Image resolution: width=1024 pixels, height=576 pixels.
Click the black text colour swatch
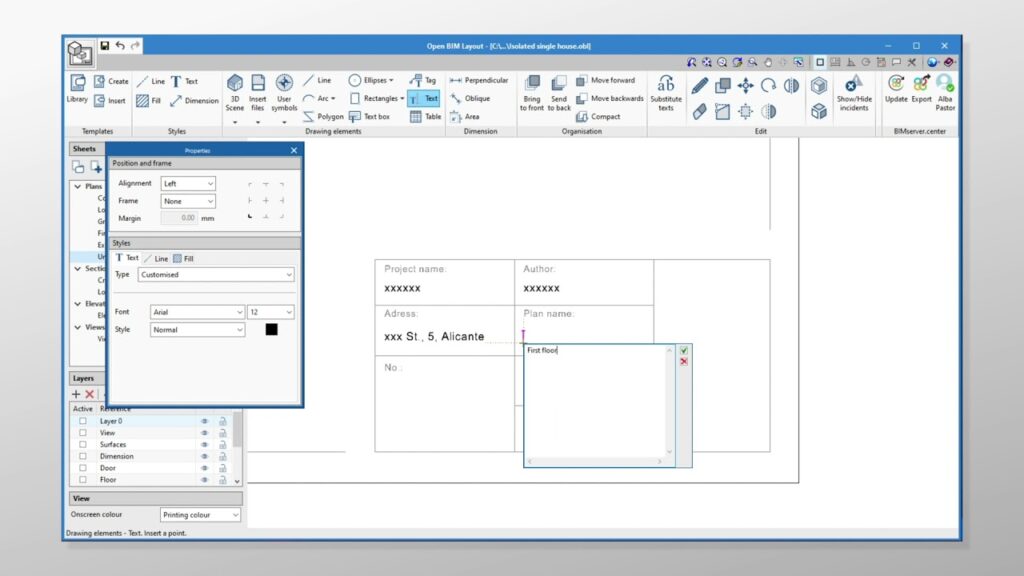(271, 329)
